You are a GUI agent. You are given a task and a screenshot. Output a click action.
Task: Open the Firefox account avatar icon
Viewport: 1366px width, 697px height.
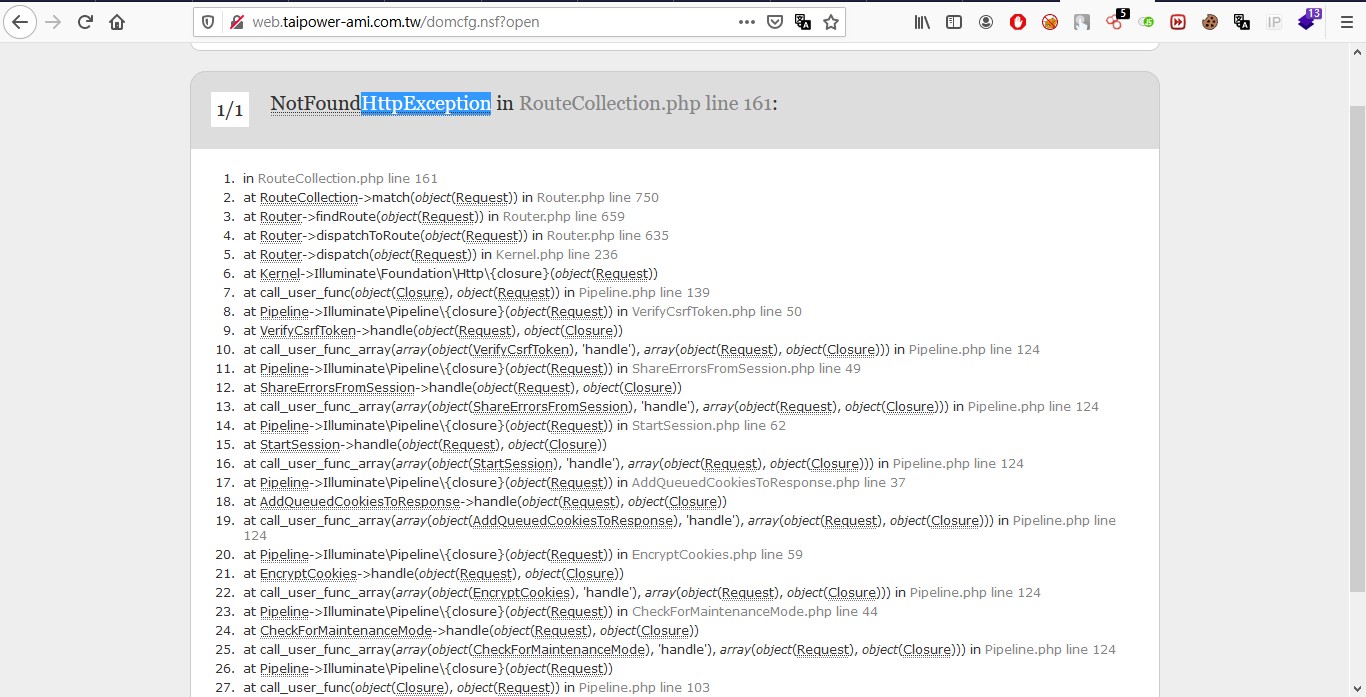click(986, 22)
